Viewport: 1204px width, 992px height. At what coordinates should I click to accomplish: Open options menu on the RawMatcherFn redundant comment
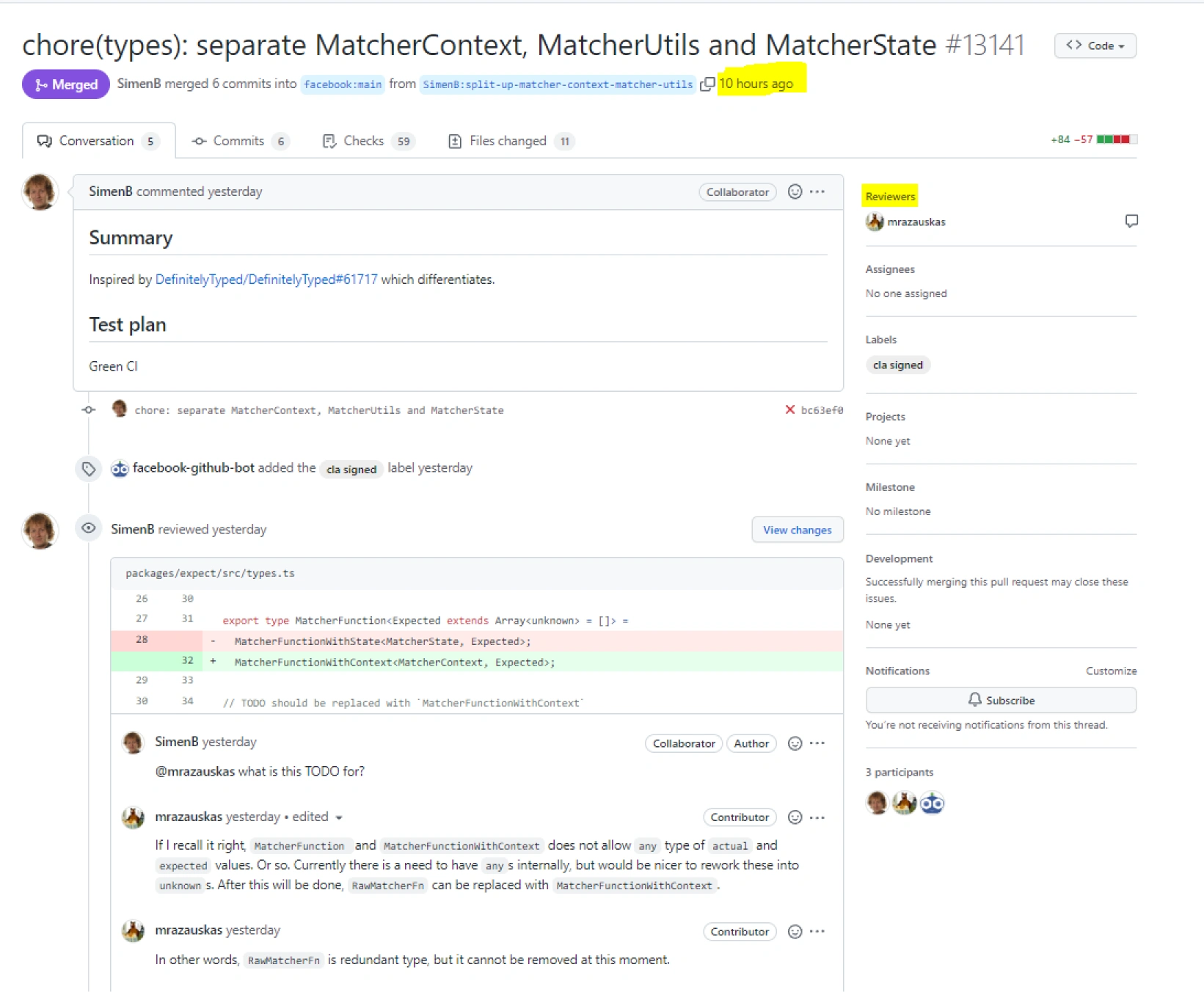(817, 932)
